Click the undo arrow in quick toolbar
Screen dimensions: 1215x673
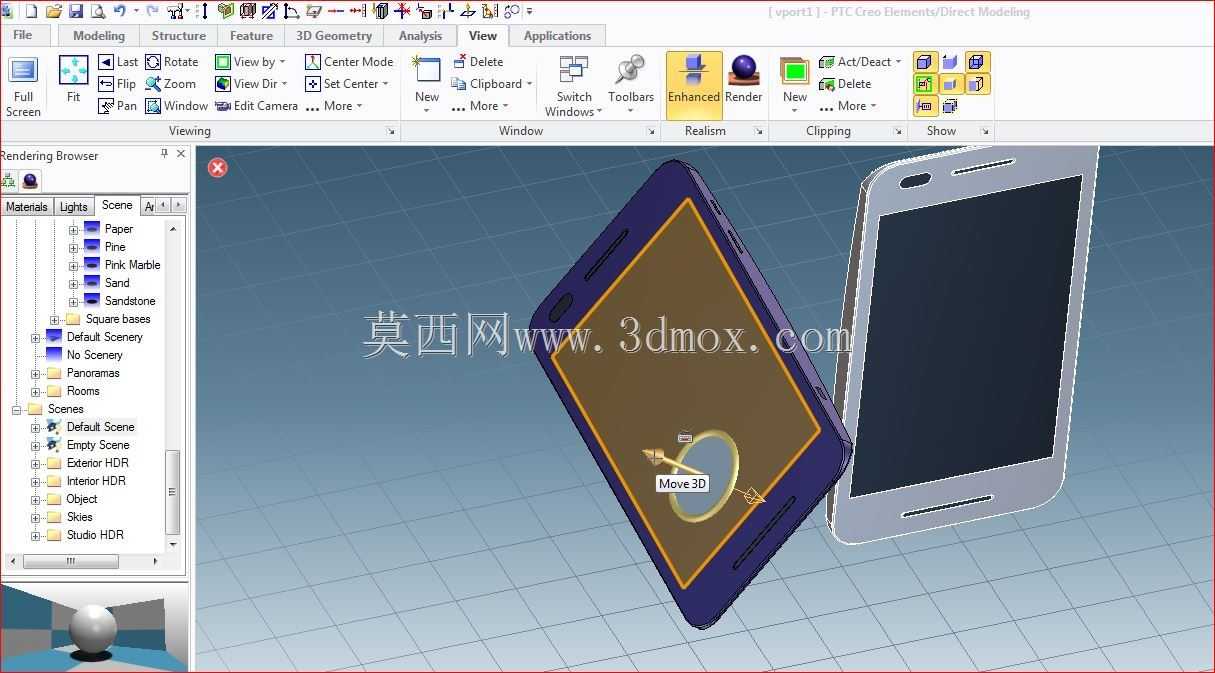tap(119, 12)
